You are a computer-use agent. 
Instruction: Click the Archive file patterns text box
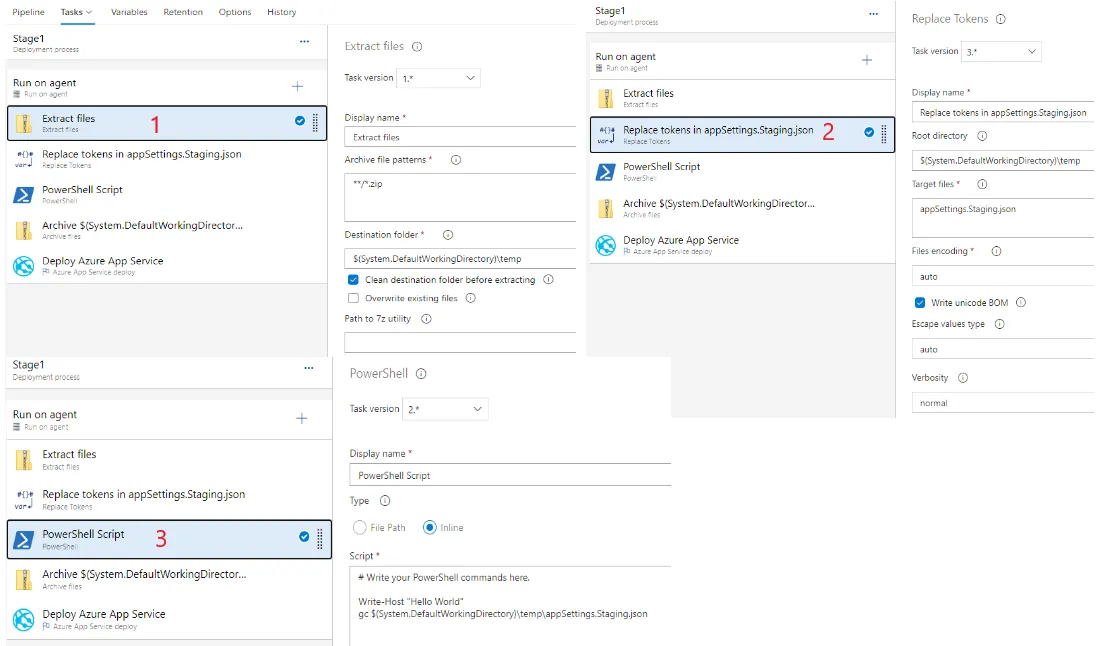tap(460, 197)
